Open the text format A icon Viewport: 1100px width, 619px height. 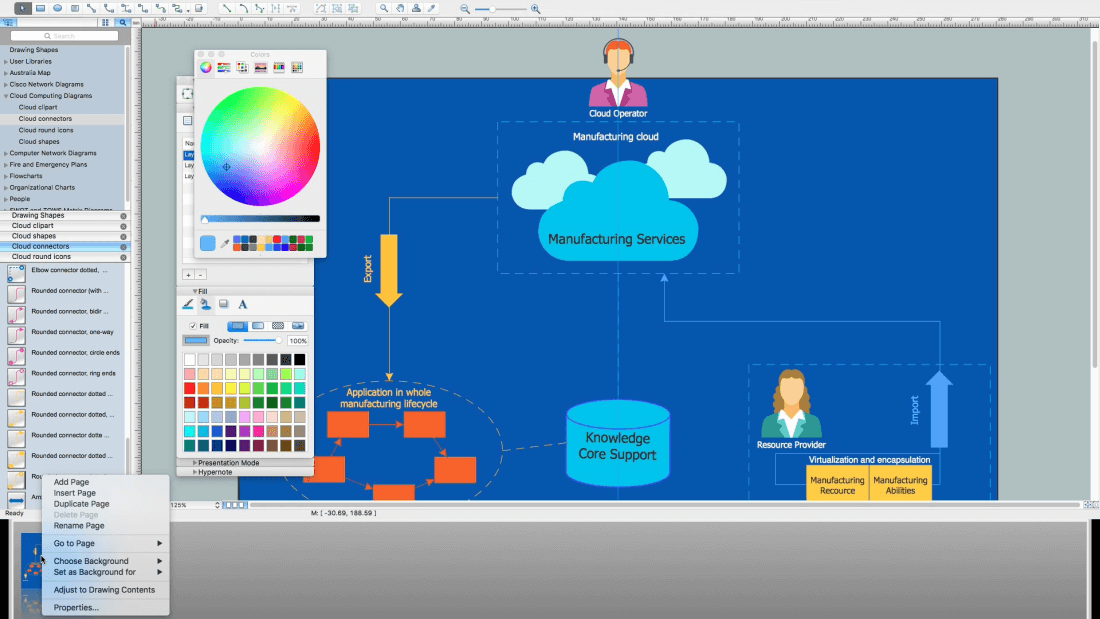[243, 304]
